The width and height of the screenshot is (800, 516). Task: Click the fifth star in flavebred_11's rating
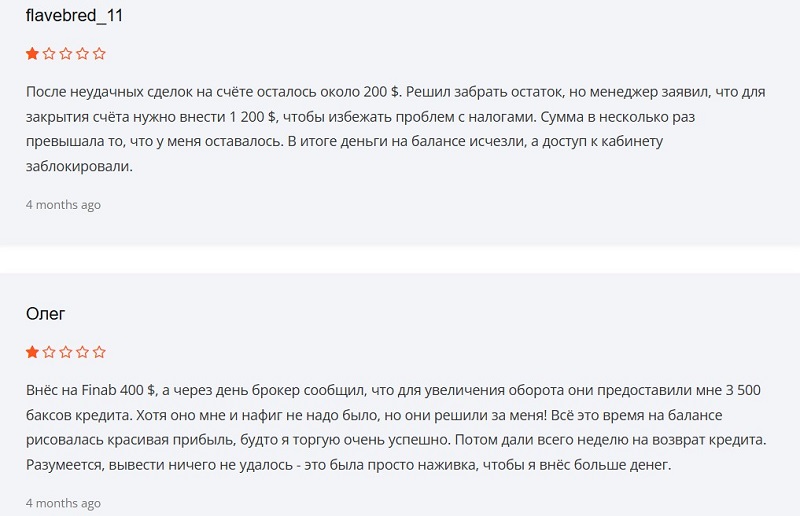tap(99, 54)
